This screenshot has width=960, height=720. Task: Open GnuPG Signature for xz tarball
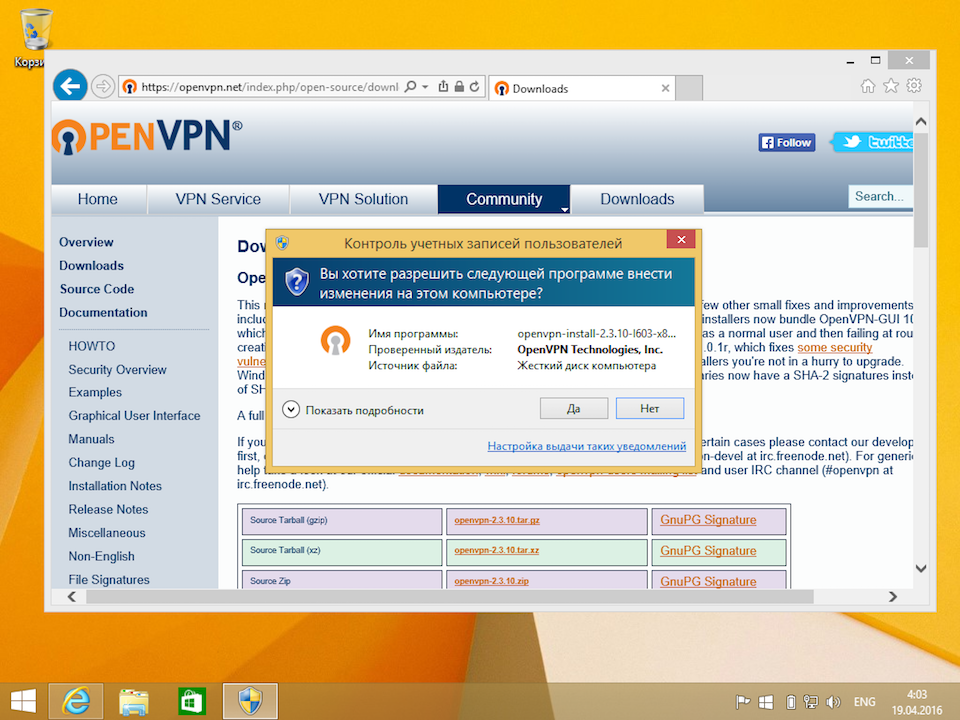[708, 550]
